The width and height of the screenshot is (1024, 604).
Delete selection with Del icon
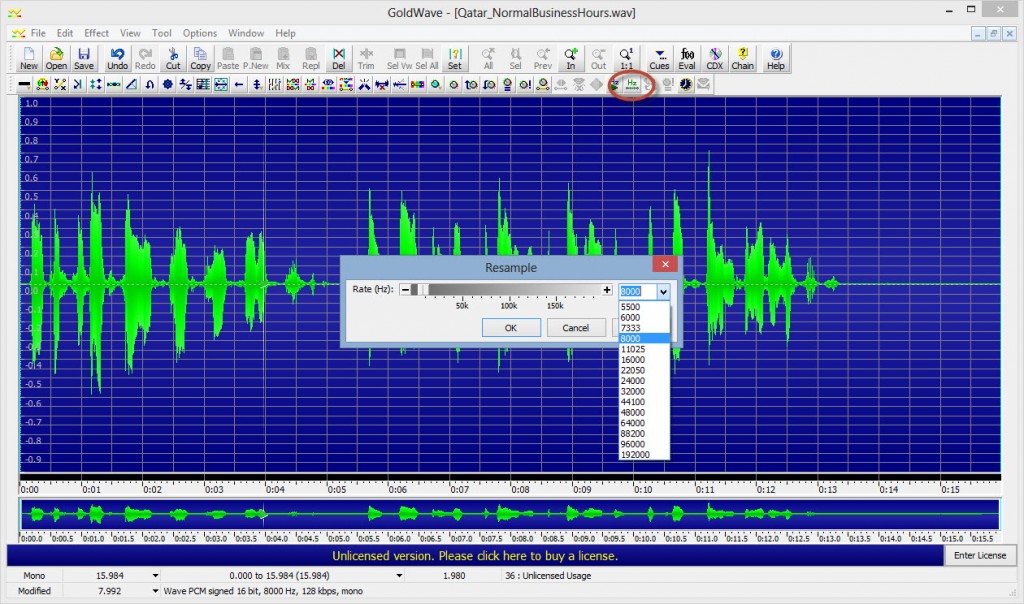[338, 58]
